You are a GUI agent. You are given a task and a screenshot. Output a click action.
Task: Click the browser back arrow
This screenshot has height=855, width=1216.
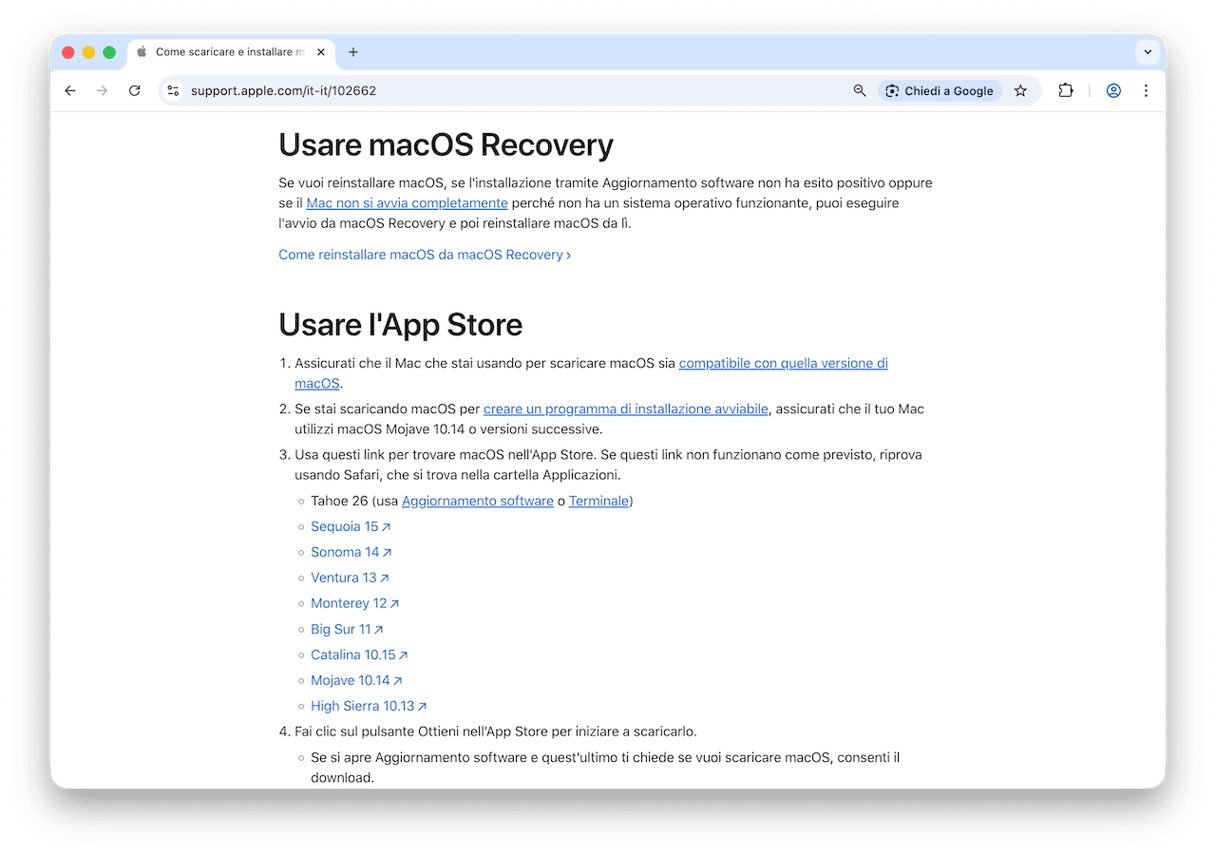click(70, 91)
